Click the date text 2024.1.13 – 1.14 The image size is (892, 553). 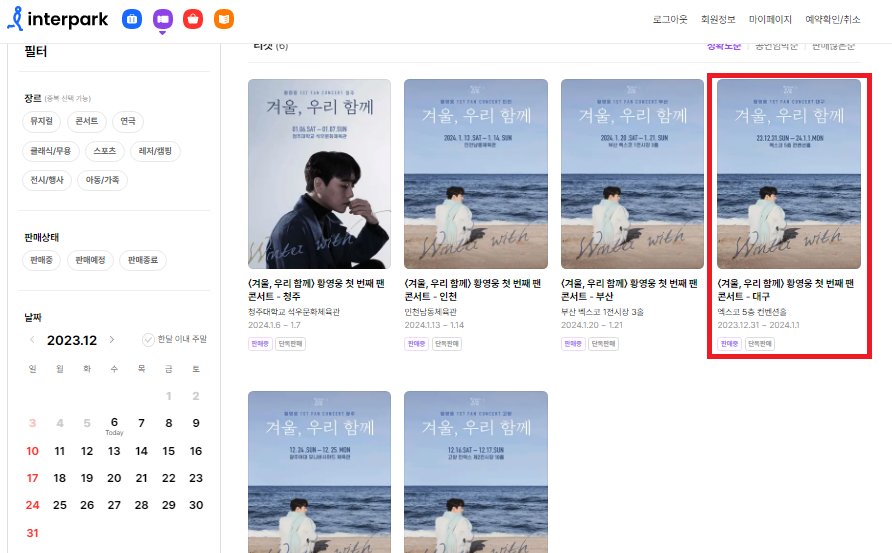tap(434, 325)
